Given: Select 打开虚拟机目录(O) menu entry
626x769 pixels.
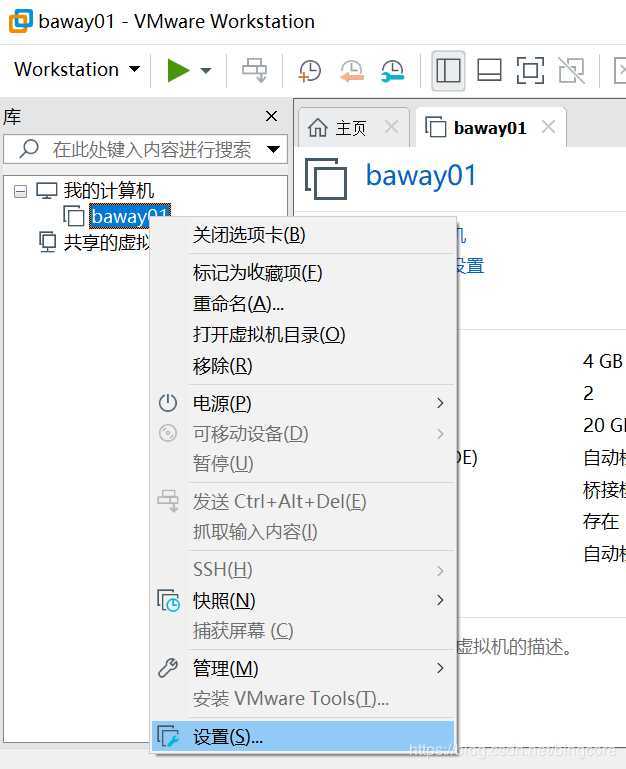Looking at the screenshot, I should point(303,334).
